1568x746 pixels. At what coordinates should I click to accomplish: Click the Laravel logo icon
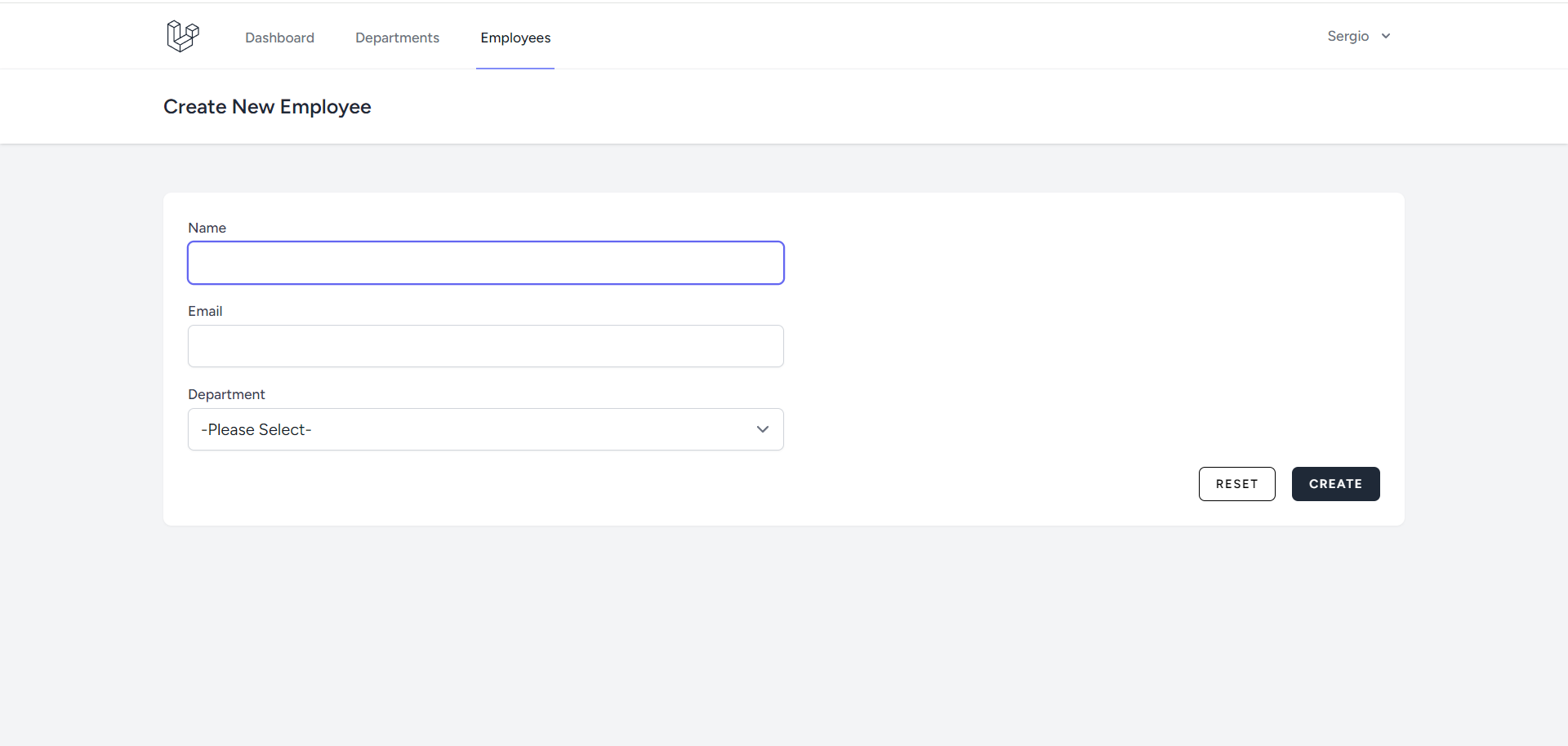click(x=183, y=36)
